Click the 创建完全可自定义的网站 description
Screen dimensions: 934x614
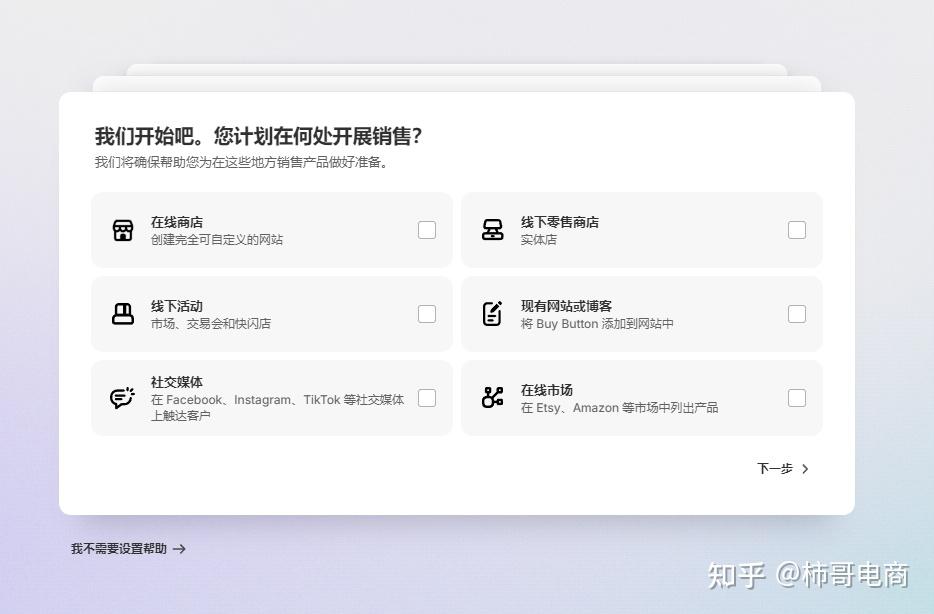click(x=217, y=239)
